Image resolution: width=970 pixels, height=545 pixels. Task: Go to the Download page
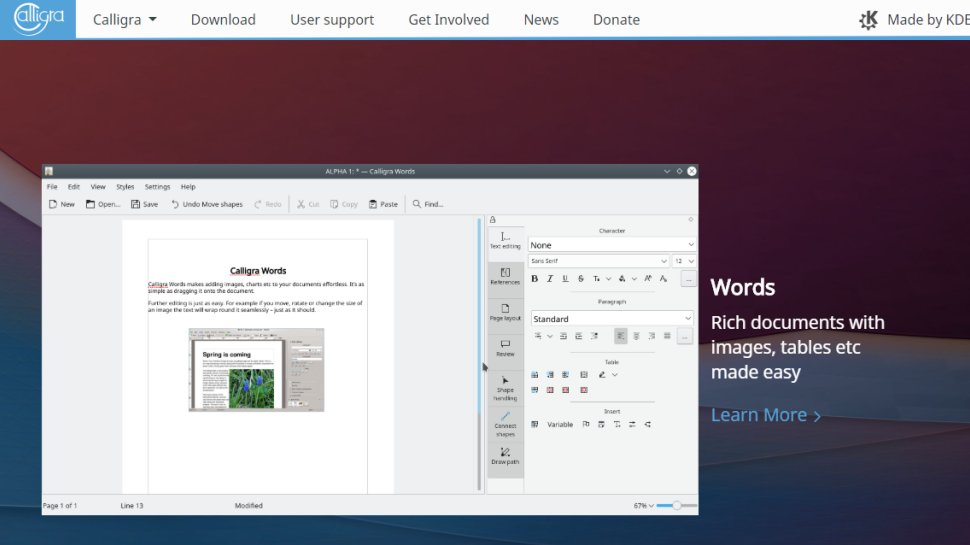point(223,20)
